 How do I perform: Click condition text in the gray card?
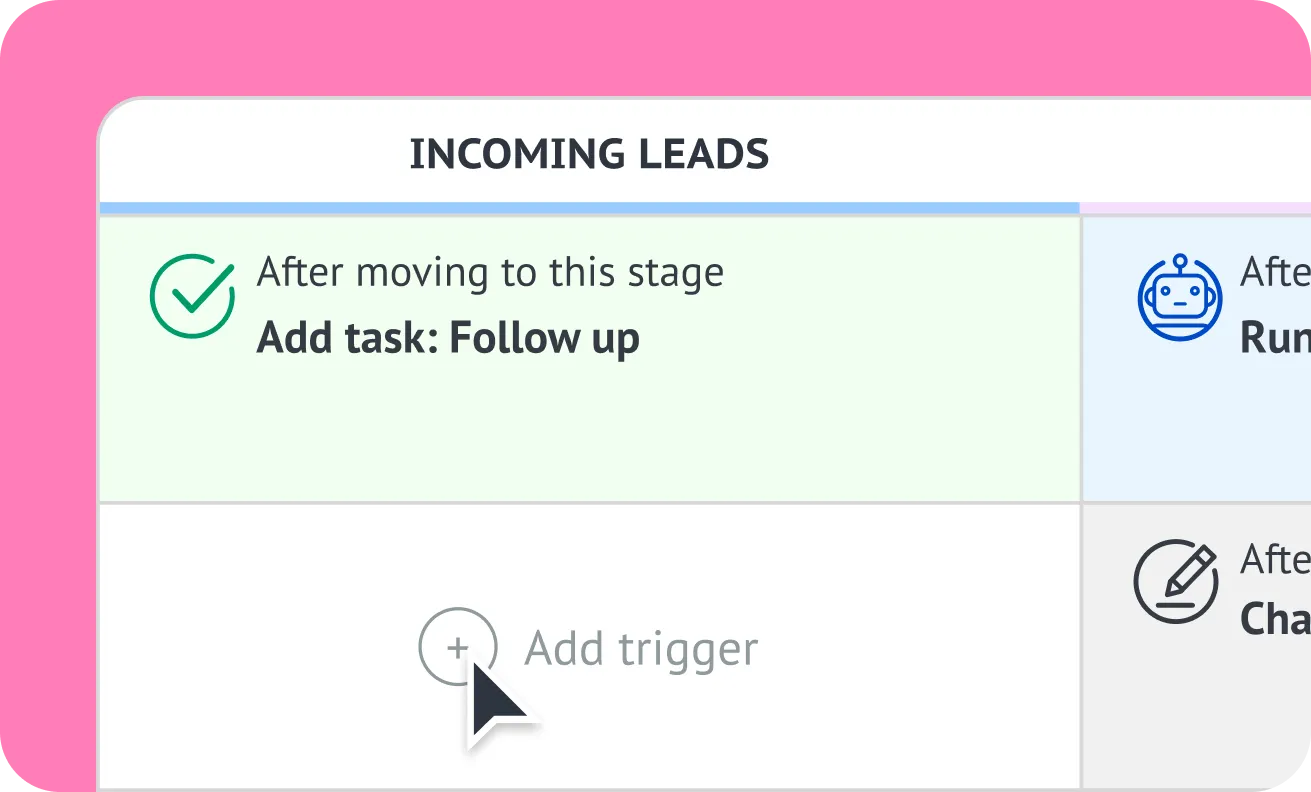click(1275, 560)
